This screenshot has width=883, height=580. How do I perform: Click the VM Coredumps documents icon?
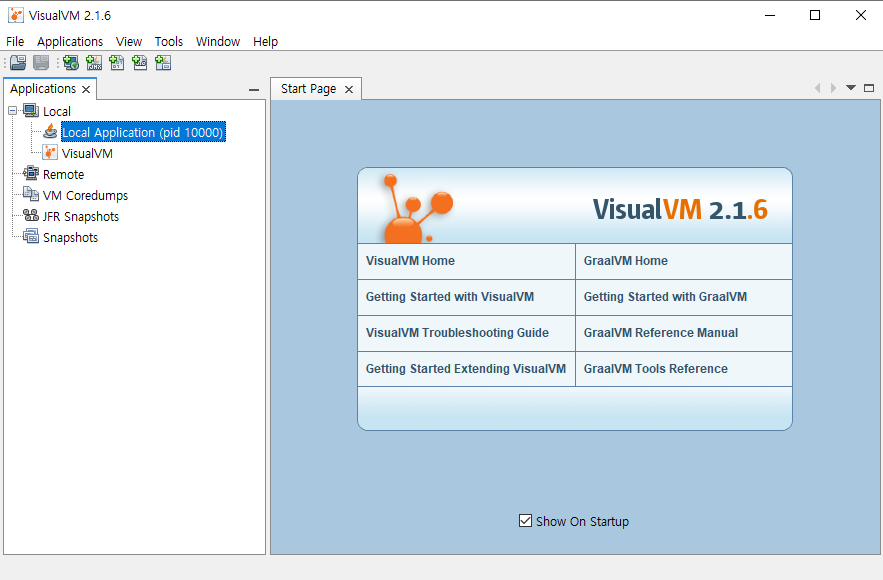point(31,195)
